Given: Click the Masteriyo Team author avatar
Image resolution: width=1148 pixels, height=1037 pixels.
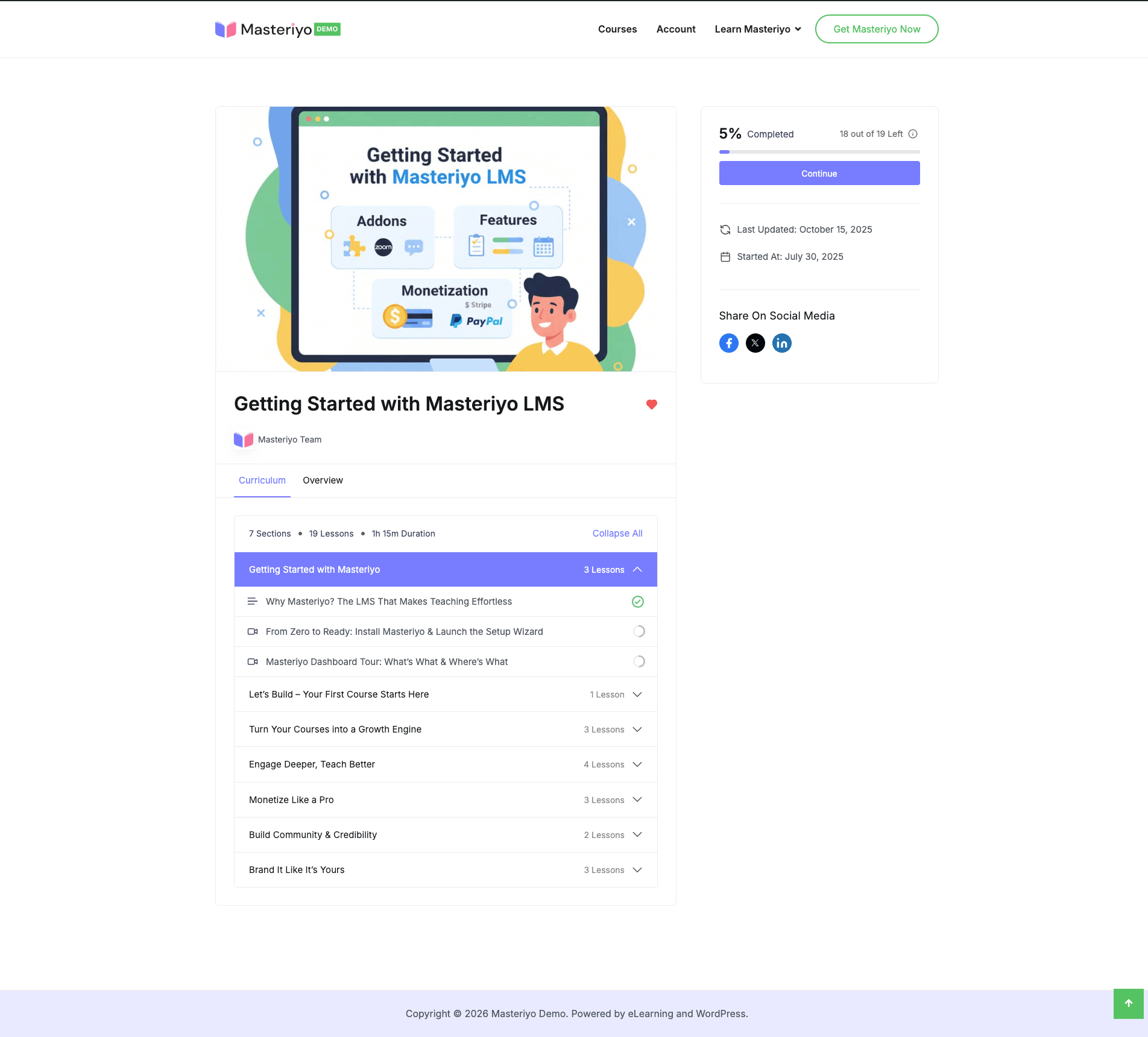Looking at the screenshot, I should click(x=244, y=440).
